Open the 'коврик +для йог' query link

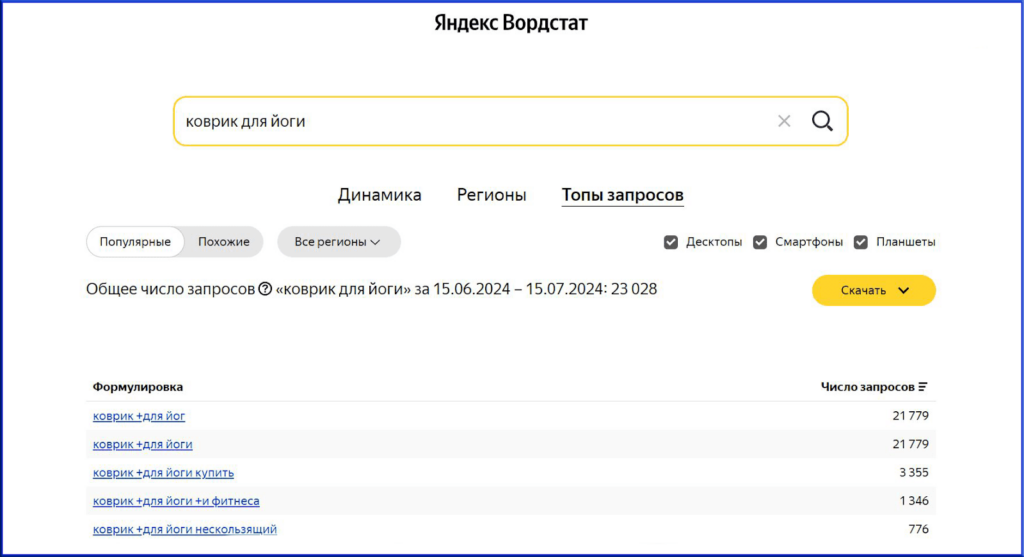pos(139,416)
